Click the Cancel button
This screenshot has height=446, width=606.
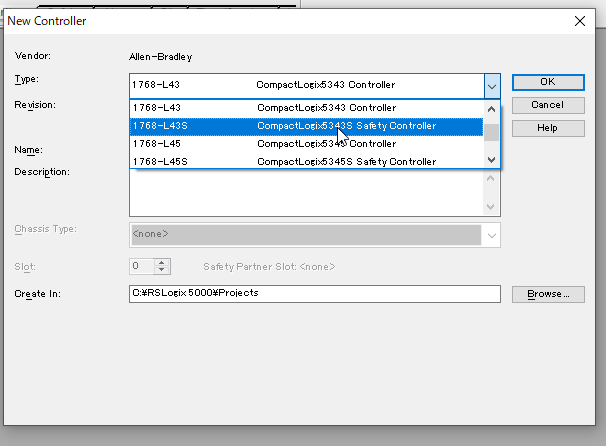click(x=548, y=105)
